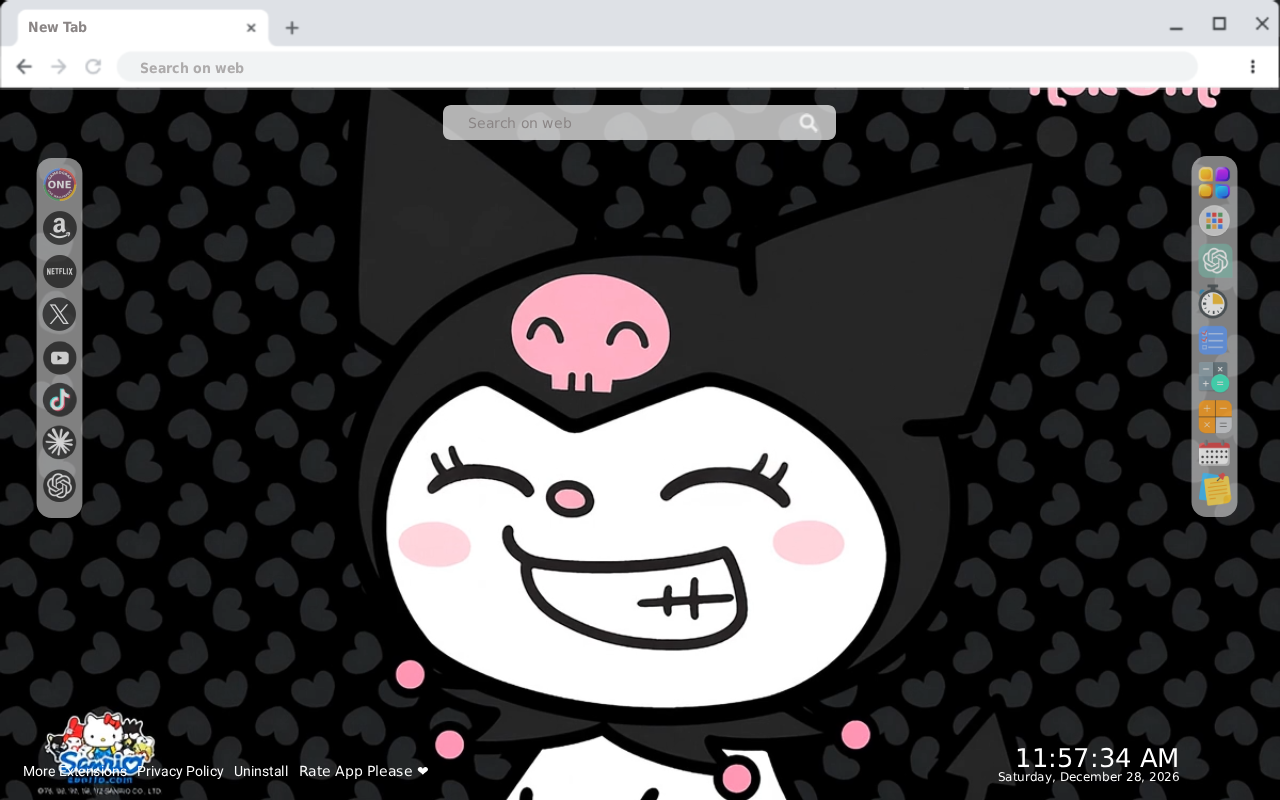Focus the page Search on web field

pyautogui.click(x=639, y=123)
